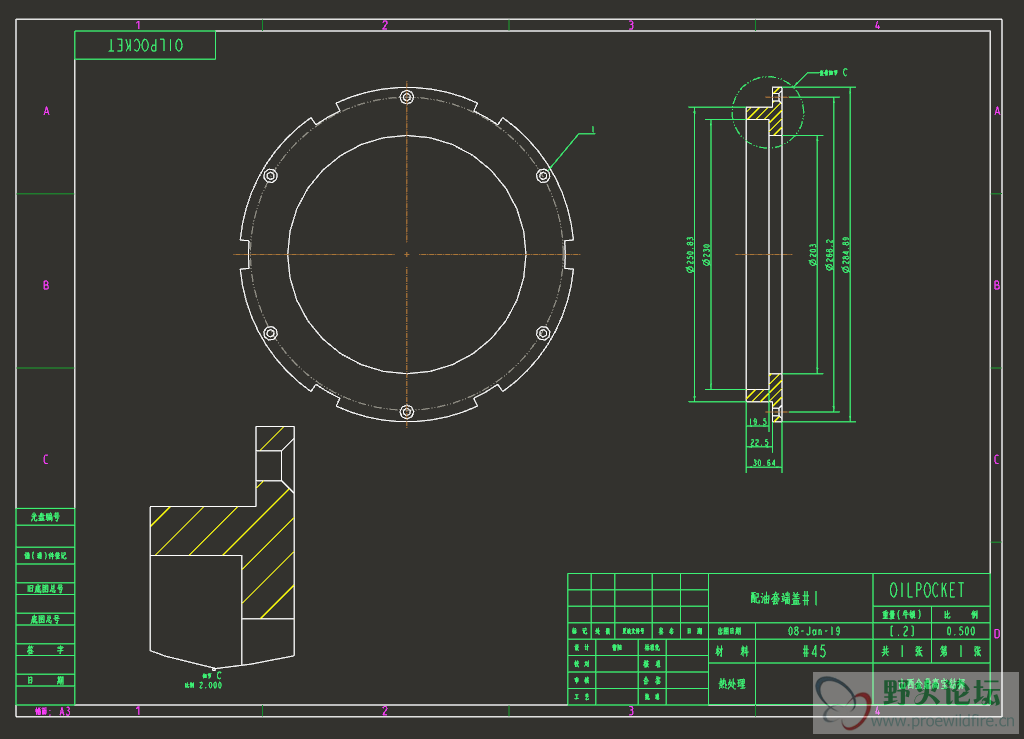The height and width of the screenshot is (739, 1024).
Task: Select the Ø268.2 diameter dimension
Action: [x=829, y=255]
